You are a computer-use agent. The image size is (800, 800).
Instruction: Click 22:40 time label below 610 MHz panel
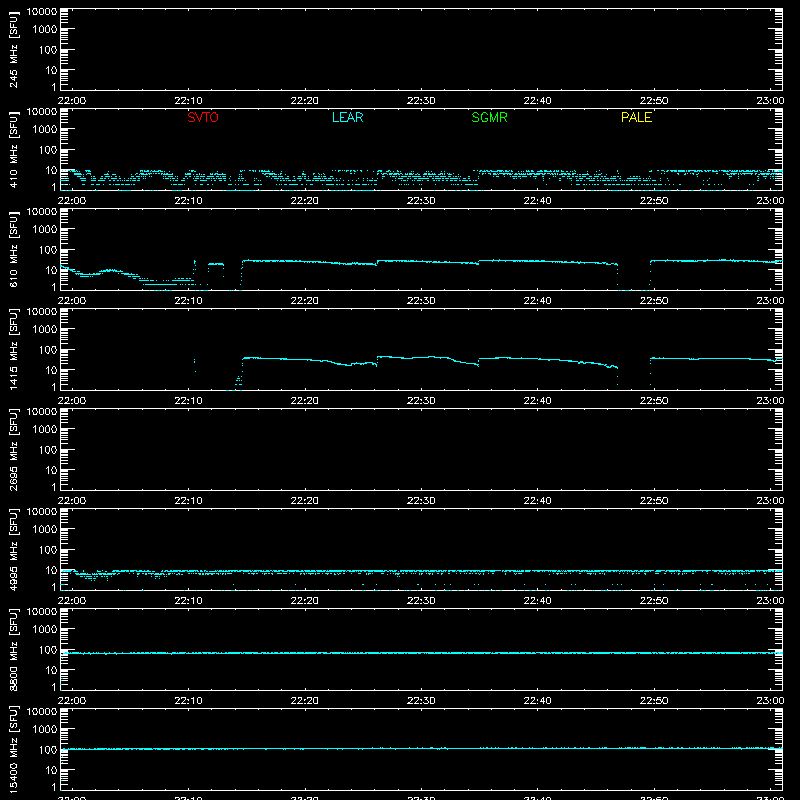click(x=537, y=301)
